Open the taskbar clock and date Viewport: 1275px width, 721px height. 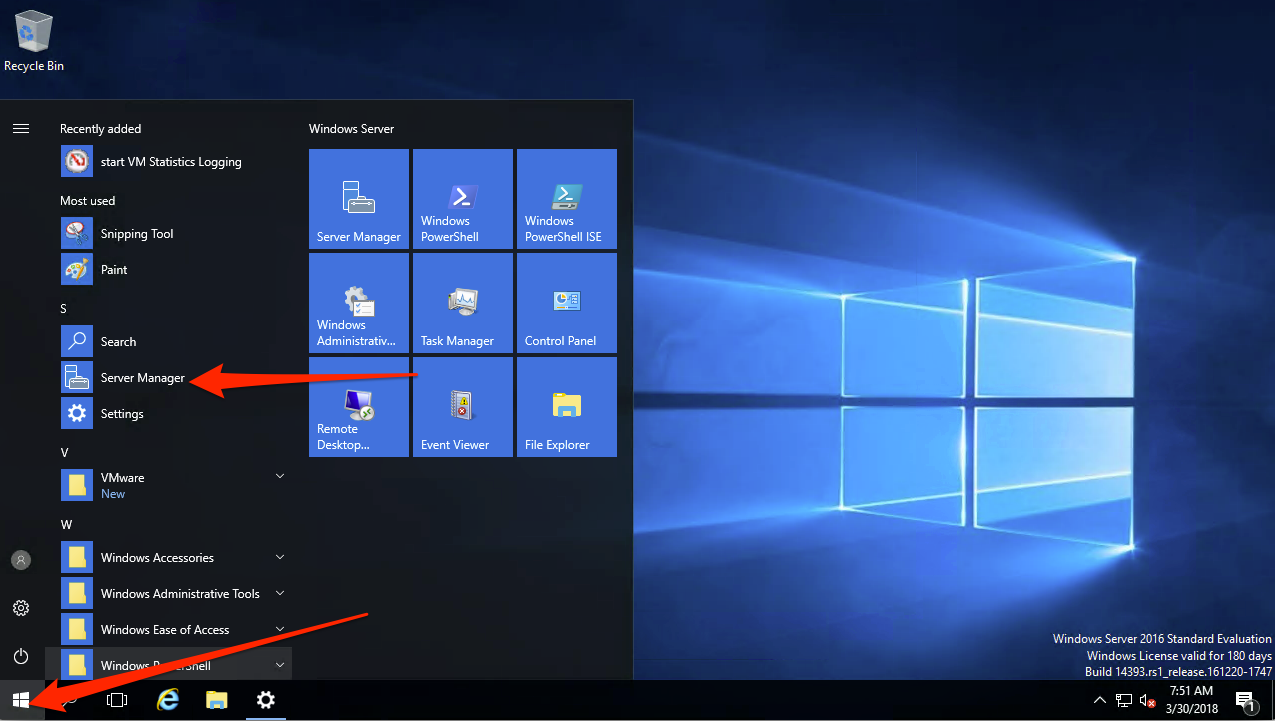coord(1190,700)
